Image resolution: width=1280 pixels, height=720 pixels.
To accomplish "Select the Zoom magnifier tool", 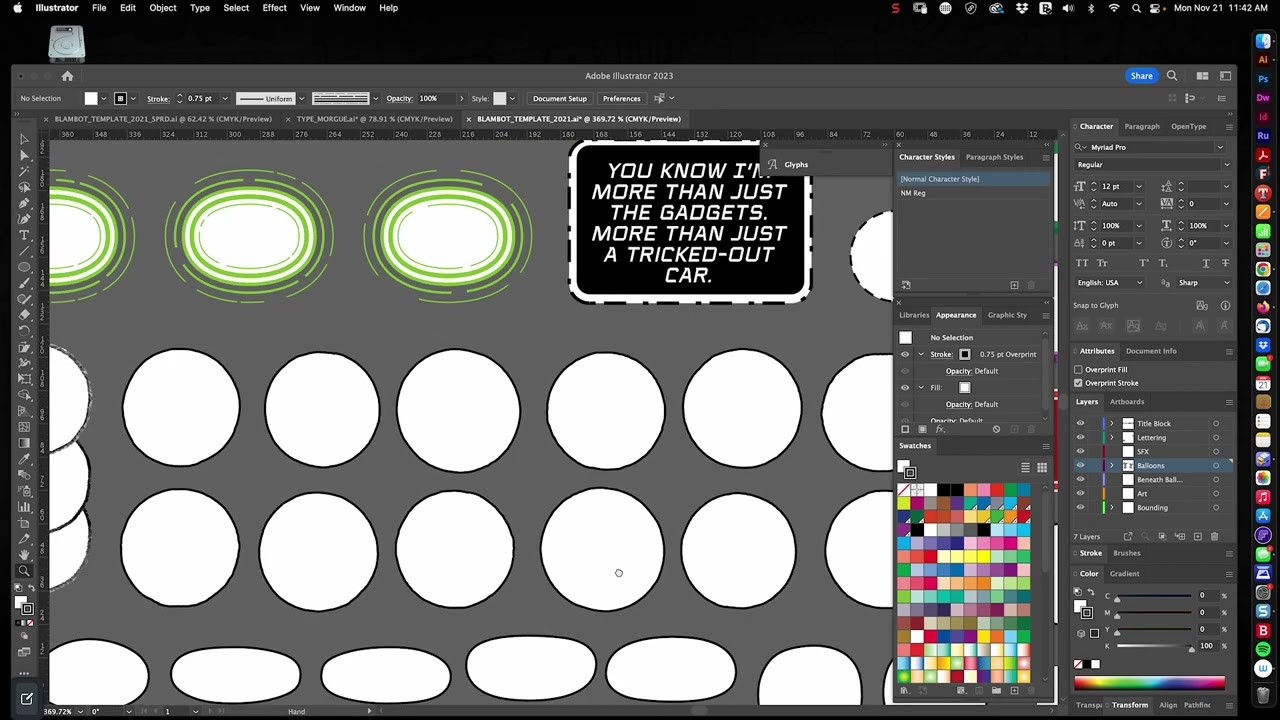I will pos(24,571).
